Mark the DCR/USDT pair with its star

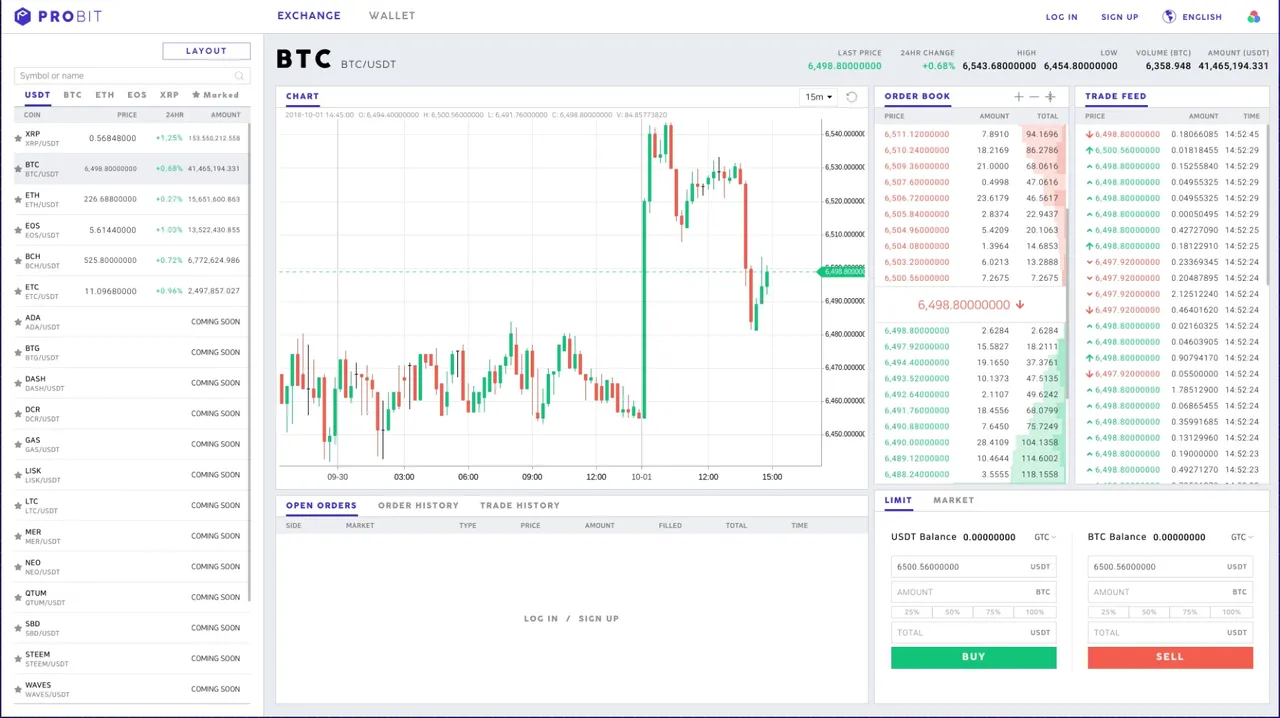18,414
